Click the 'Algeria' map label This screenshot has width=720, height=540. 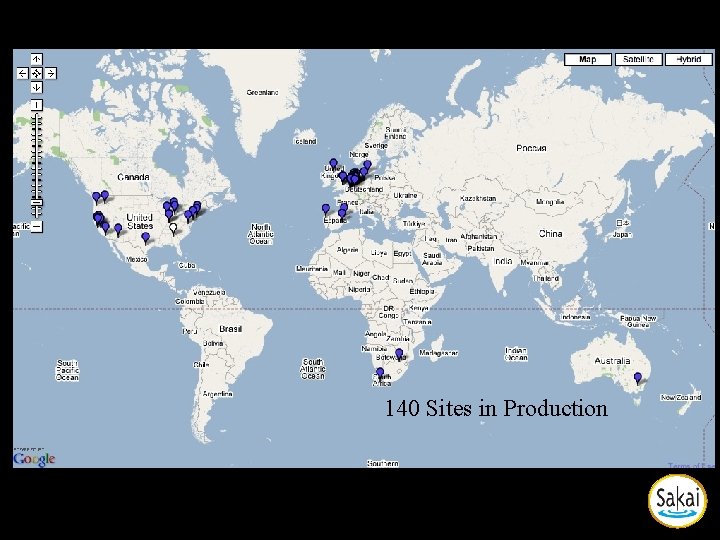pyautogui.click(x=348, y=250)
